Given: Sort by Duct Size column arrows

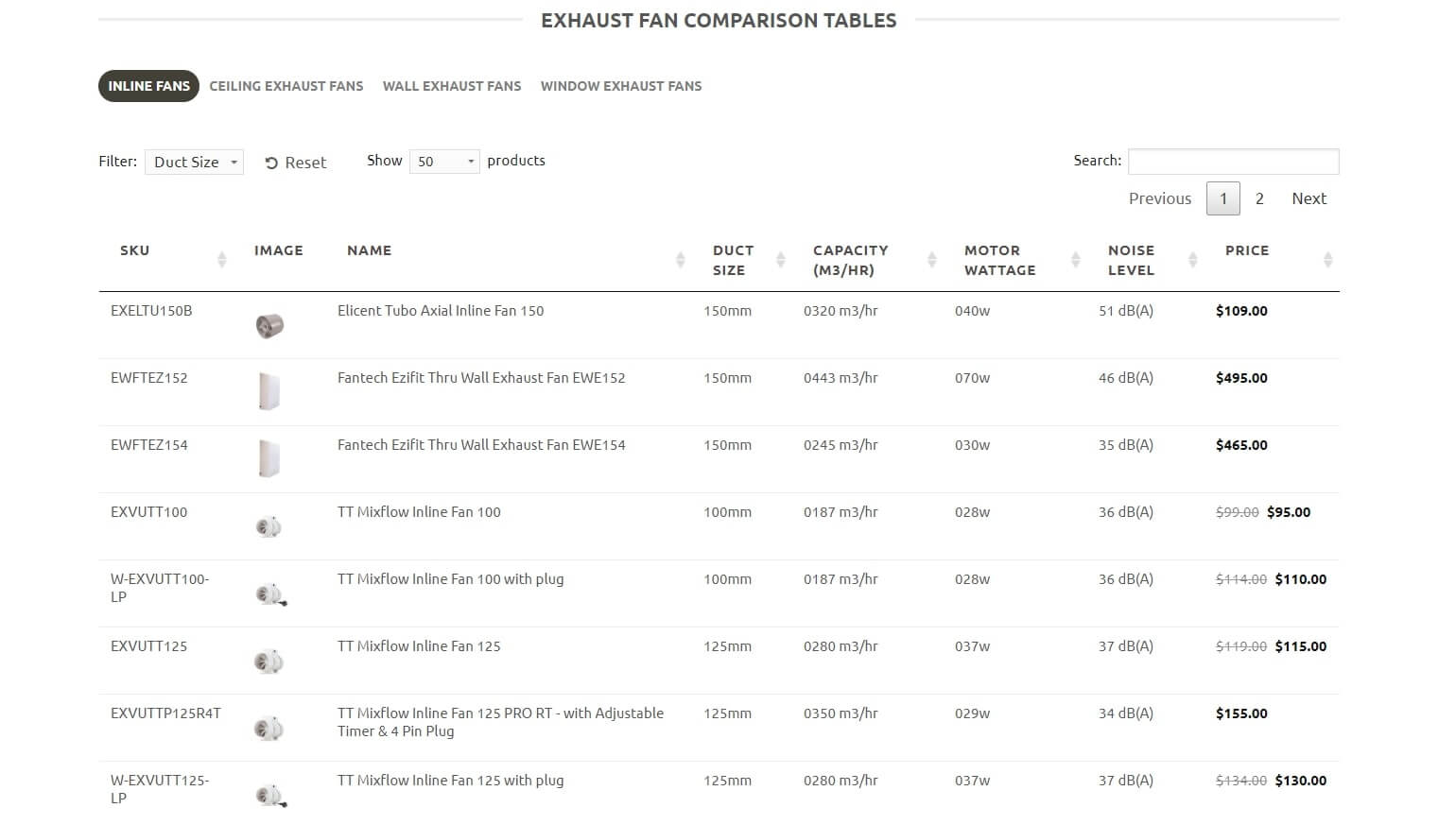Looking at the screenshot, I should click(781, 260).
